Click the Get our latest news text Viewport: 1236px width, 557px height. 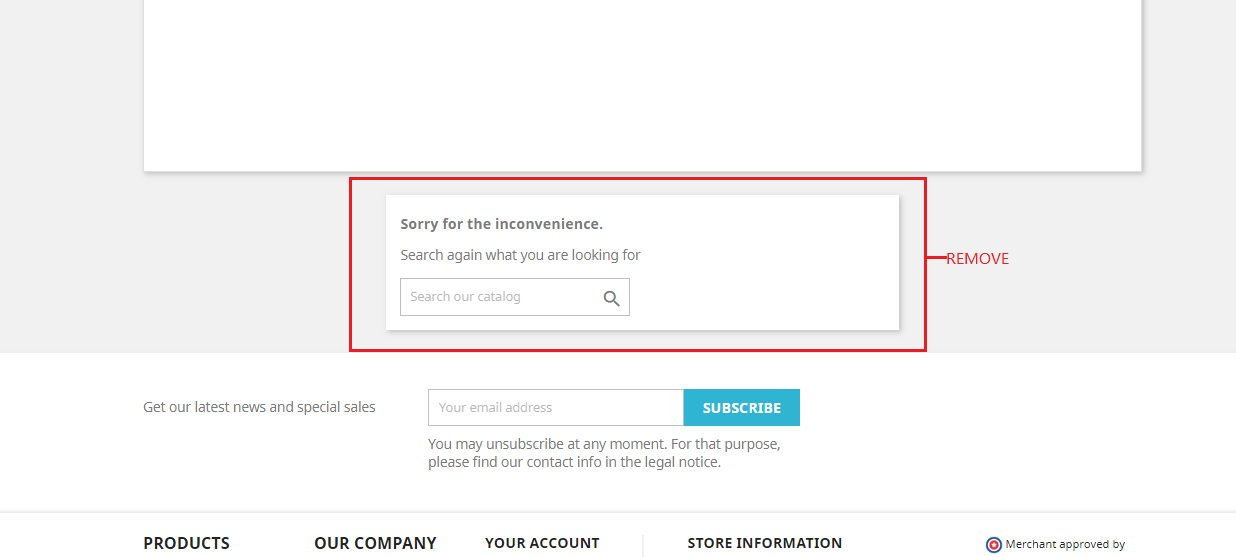click(x=259, y=407)
